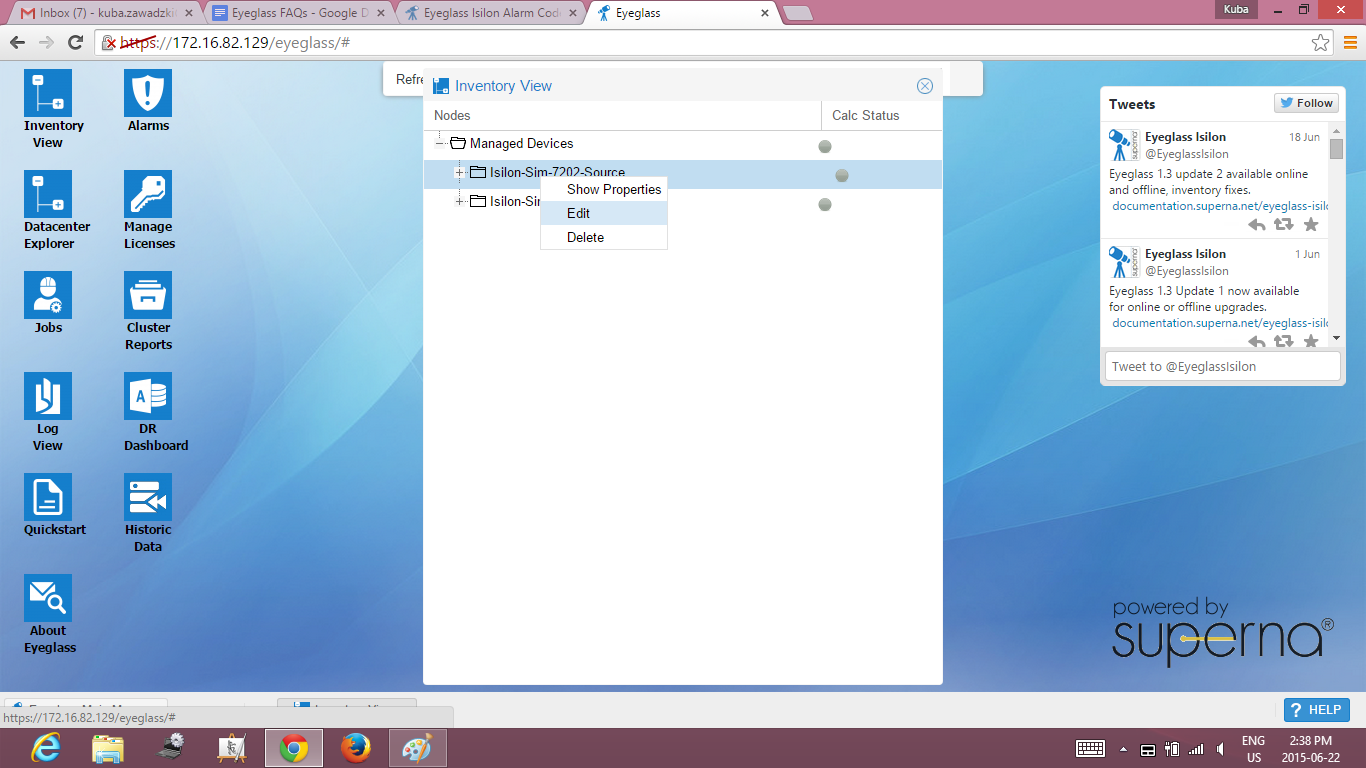The width and height of the screenshot is (1366, 768).
Task: Open the DR Dashboard icon
Action: (x=148, y=396)
